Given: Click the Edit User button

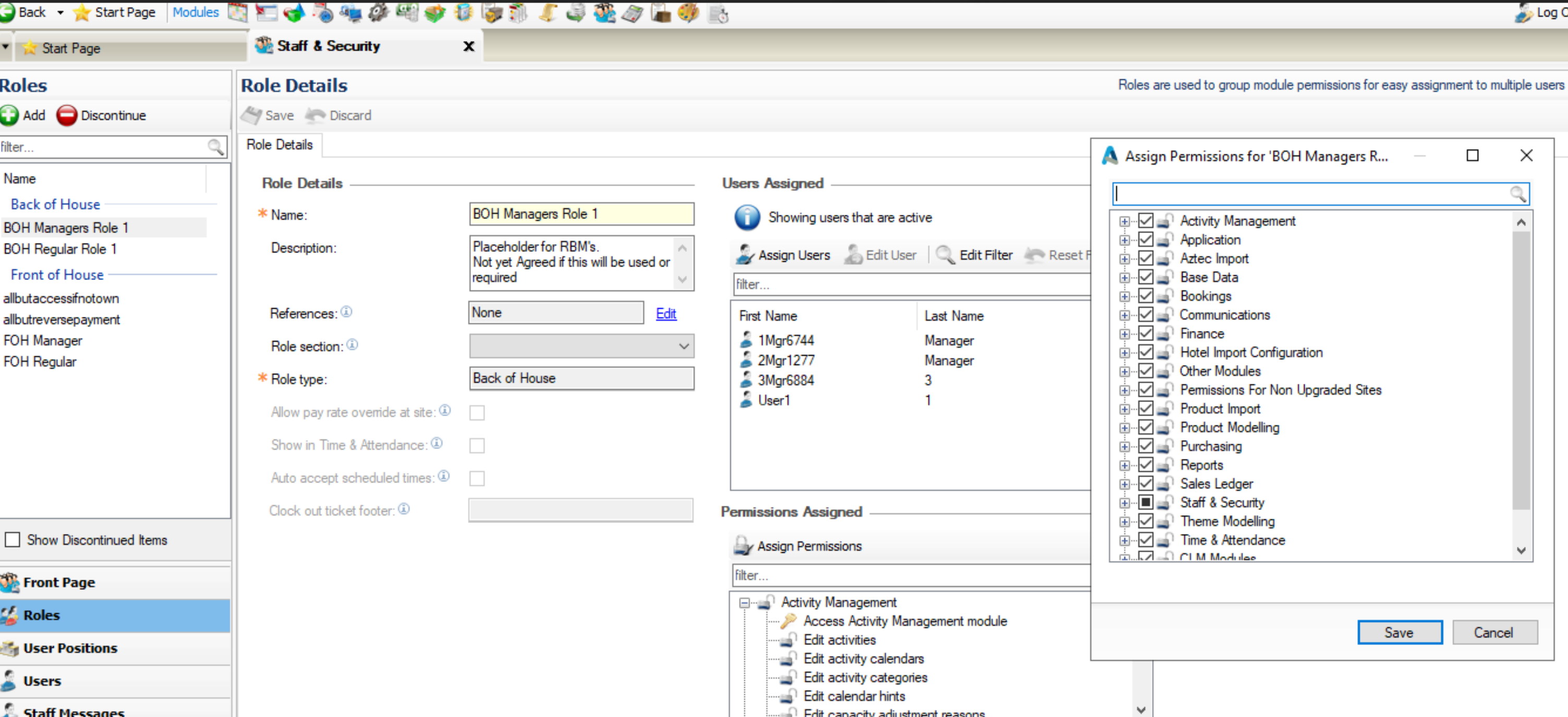Looking at the screenshot, I should [880, 254].
